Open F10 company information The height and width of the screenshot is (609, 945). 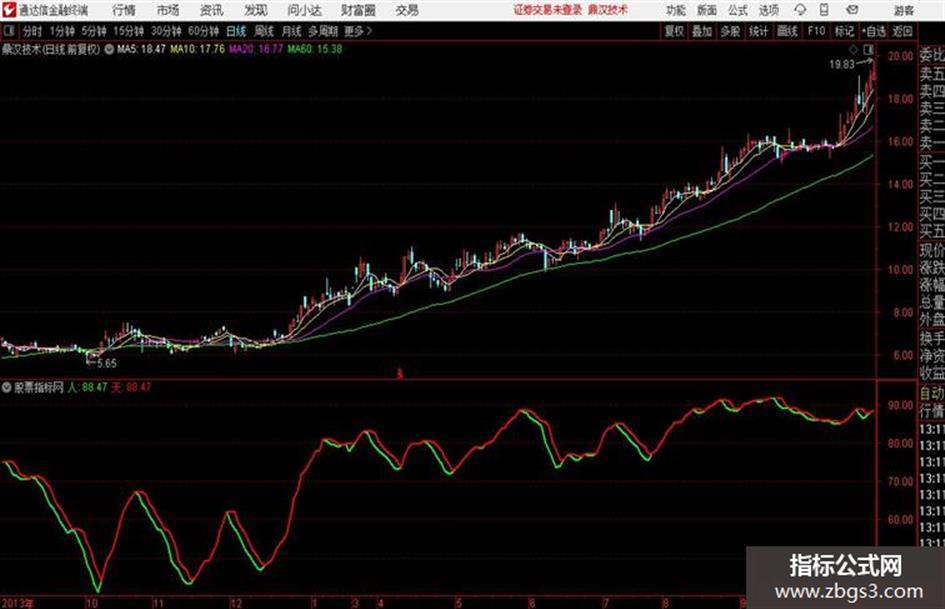(x=816, y=31)
